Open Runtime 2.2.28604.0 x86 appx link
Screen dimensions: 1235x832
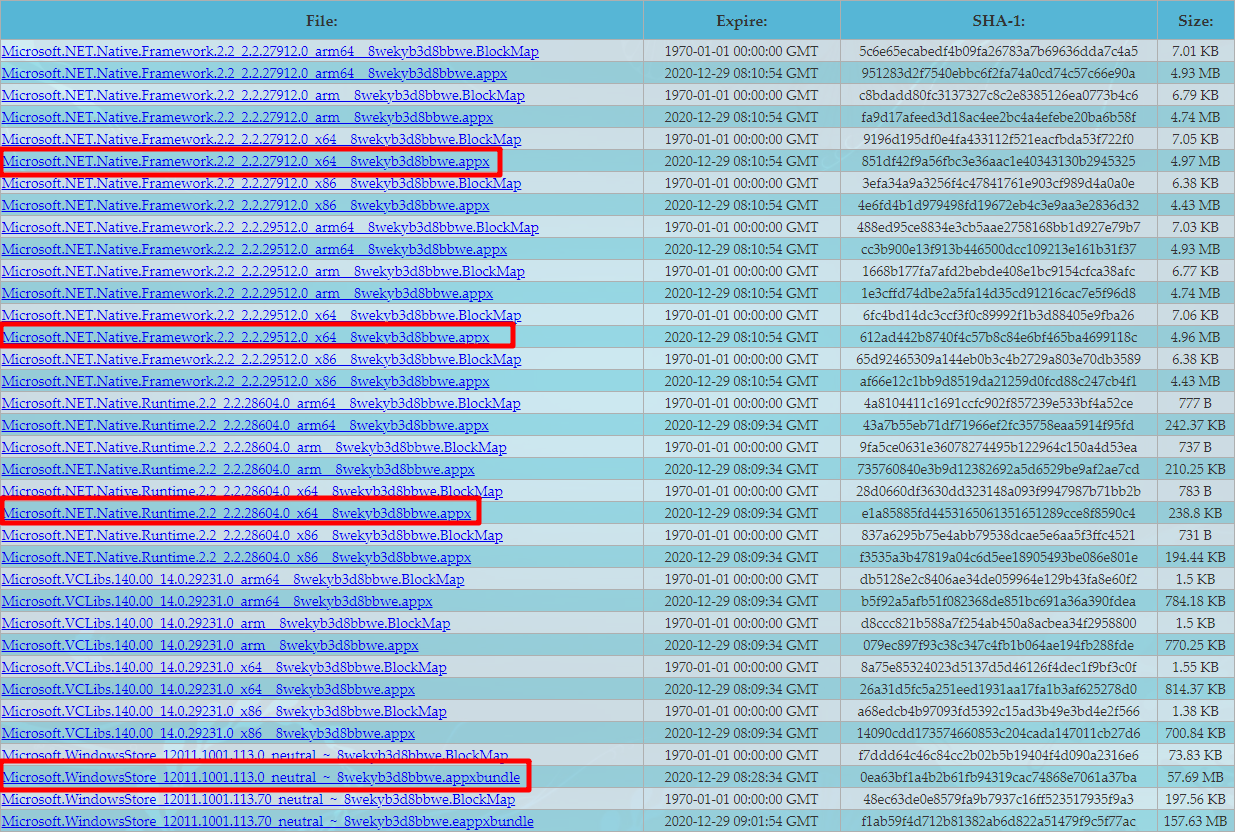pyautogui.click(x=236, y=557)
